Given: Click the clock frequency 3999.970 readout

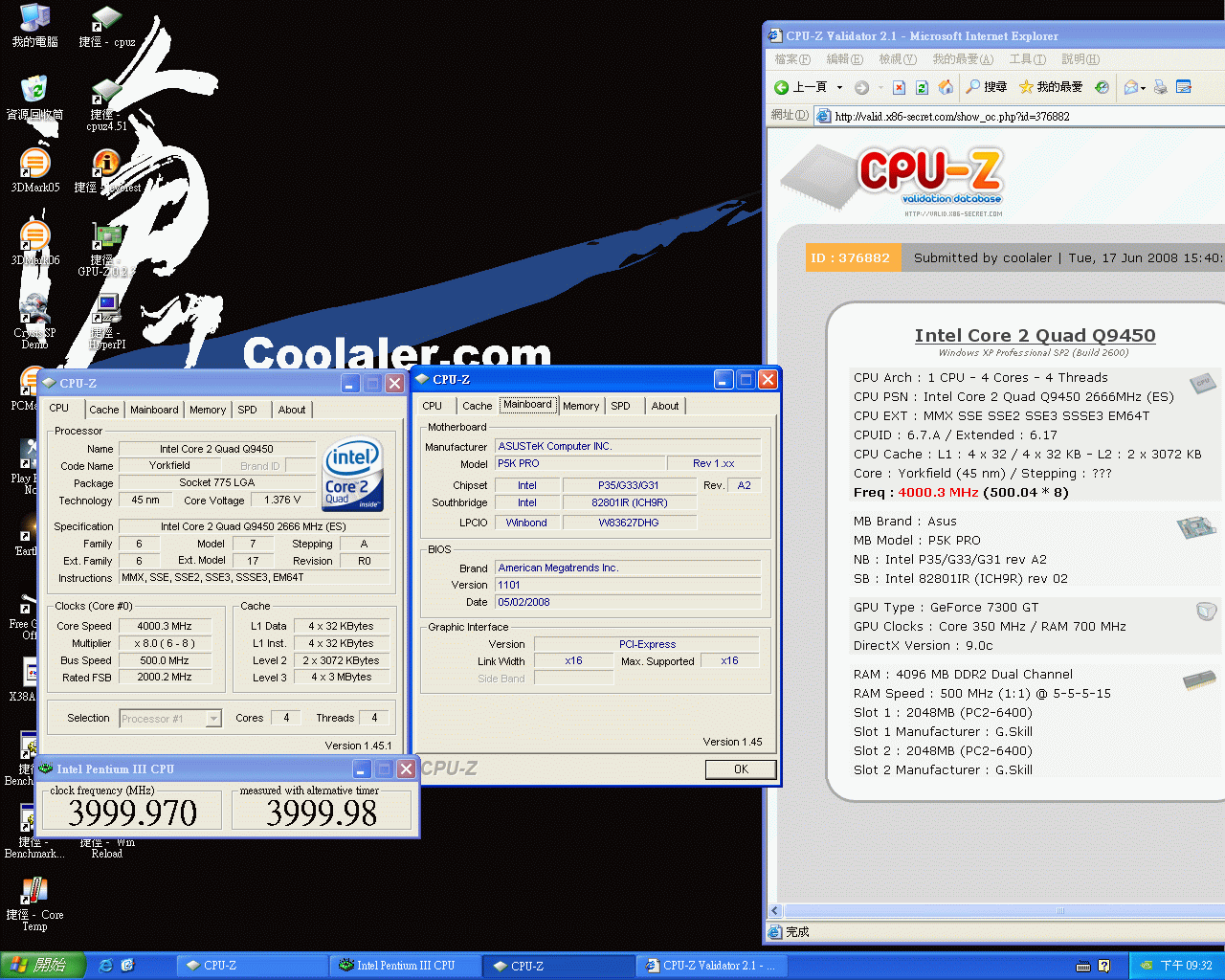Looking at the screenshot, I should [132, 813].
